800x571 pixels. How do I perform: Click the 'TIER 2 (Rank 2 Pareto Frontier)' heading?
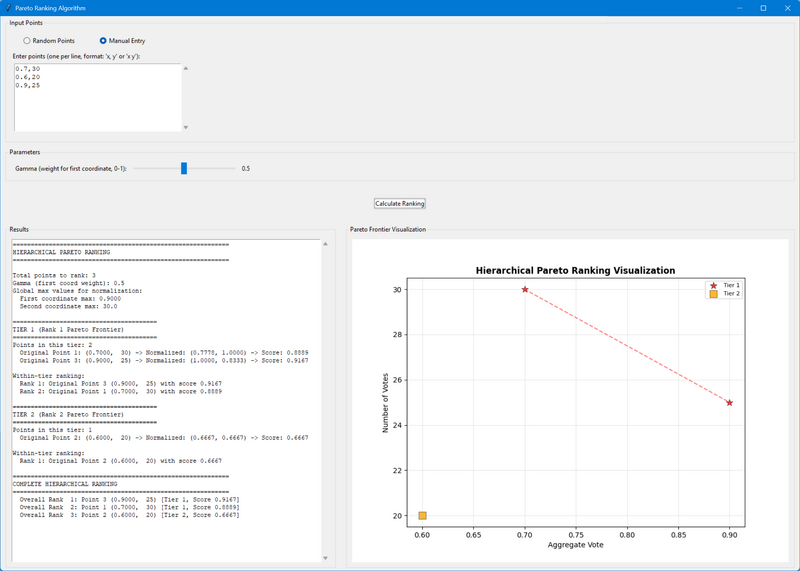(68, 414)
